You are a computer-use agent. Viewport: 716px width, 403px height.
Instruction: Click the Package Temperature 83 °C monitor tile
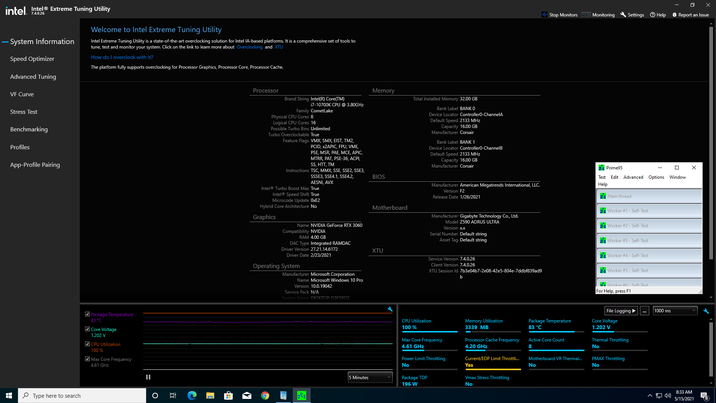[x=556, y=324]
